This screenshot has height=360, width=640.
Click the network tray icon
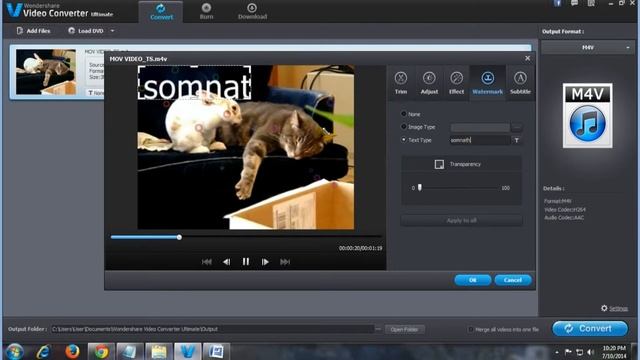point(579,352)
